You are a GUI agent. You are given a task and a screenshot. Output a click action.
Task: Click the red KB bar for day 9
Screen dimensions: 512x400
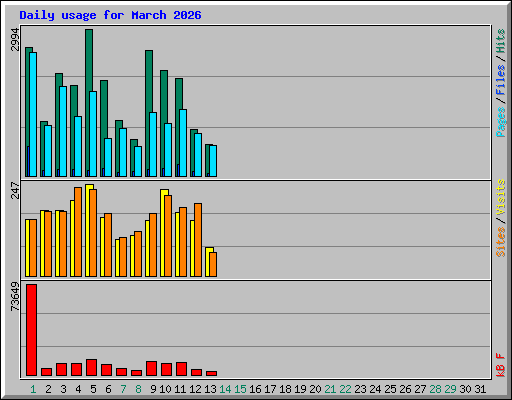coord(151,369)
